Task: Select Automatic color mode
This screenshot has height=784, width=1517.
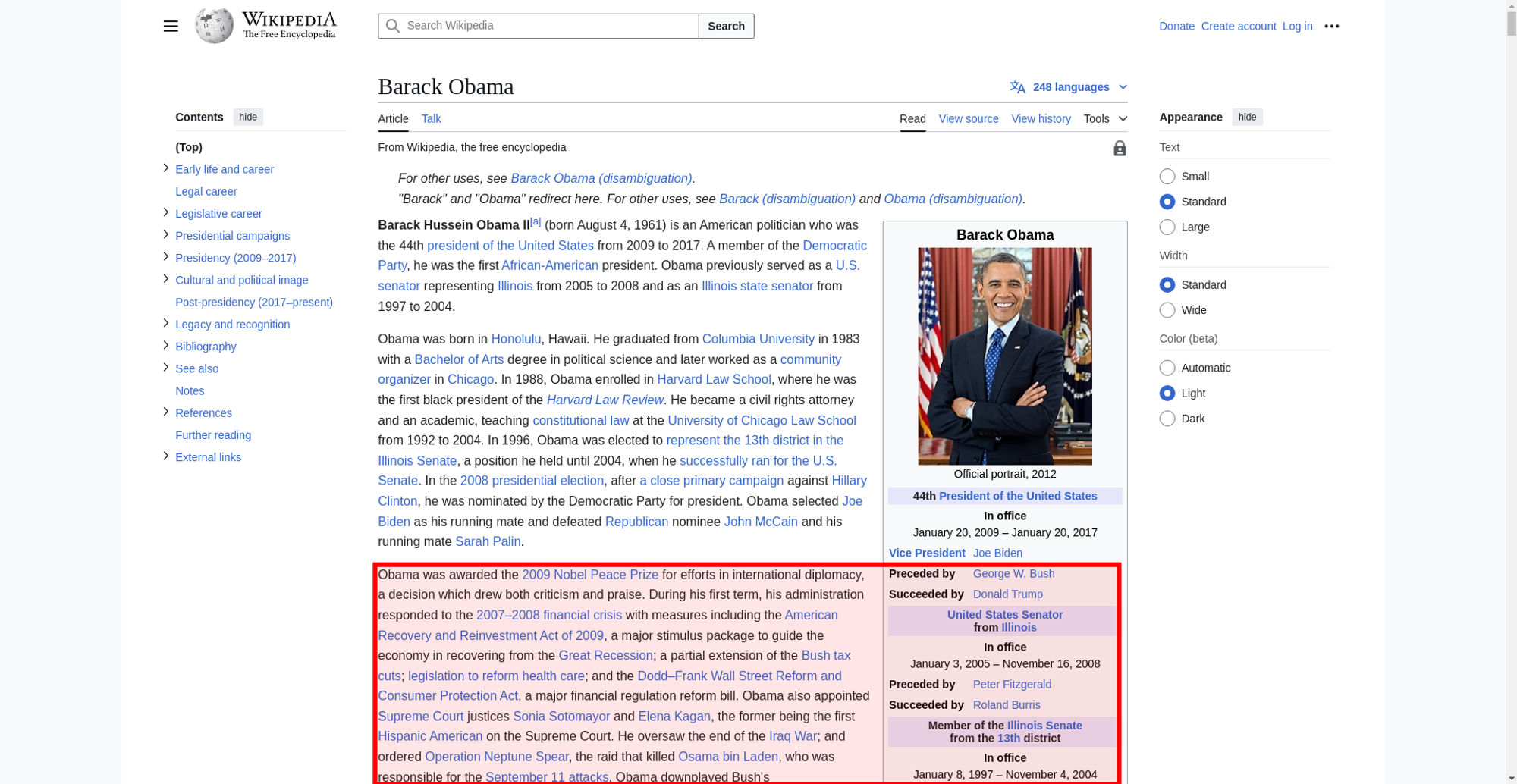Action: (1167, 368)
